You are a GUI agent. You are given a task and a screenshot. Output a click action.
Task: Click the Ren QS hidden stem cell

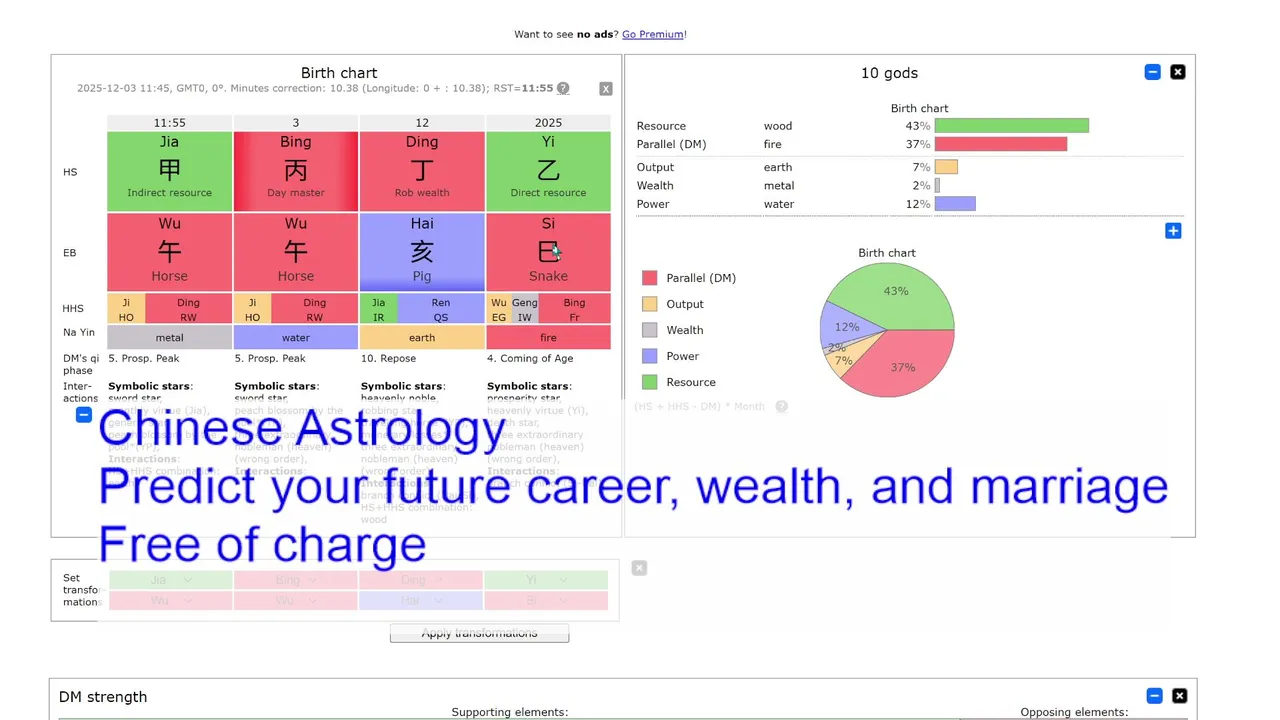point(441,309)
